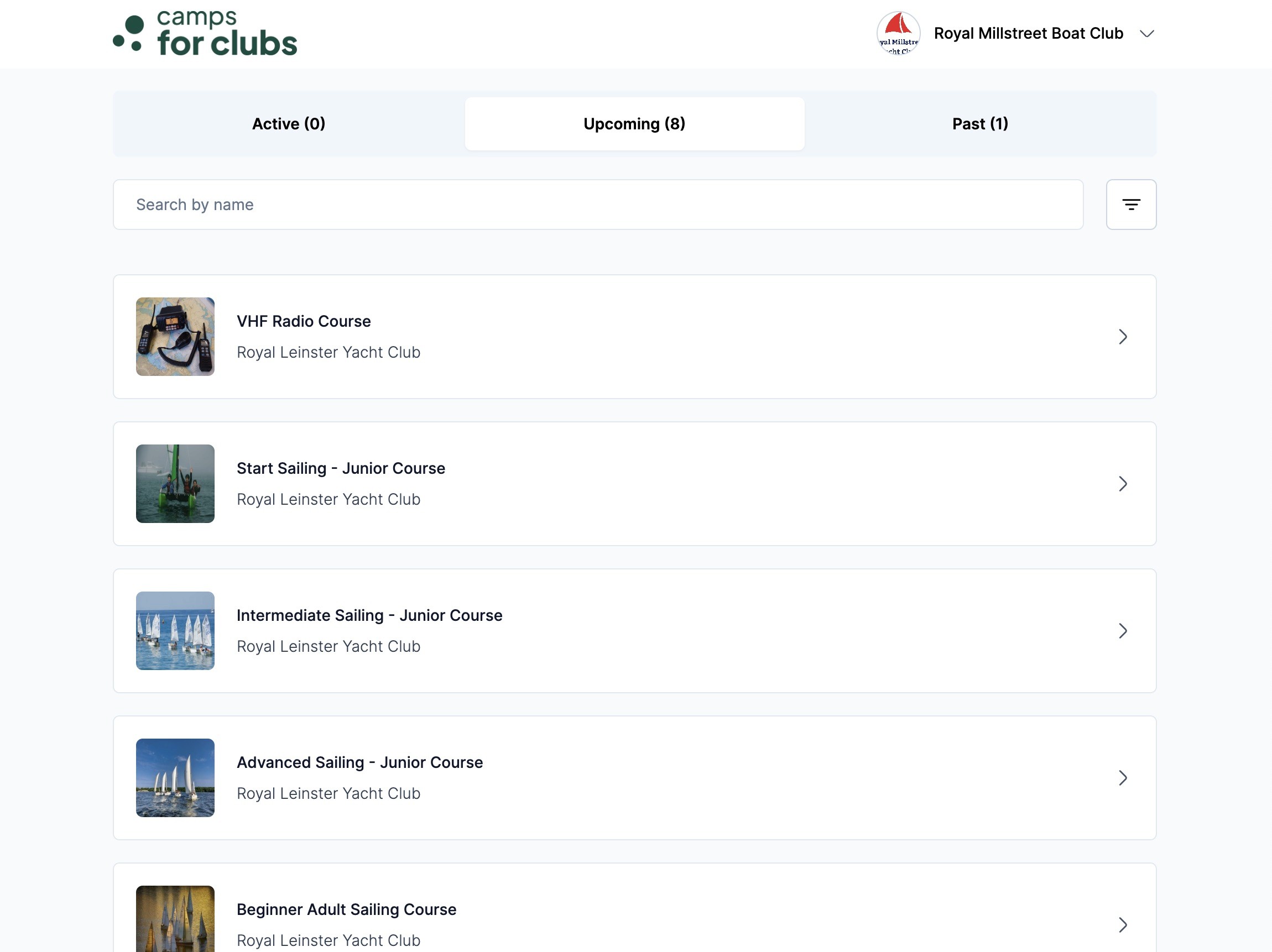Click the Camps for Clubs logo

[205, 33]
